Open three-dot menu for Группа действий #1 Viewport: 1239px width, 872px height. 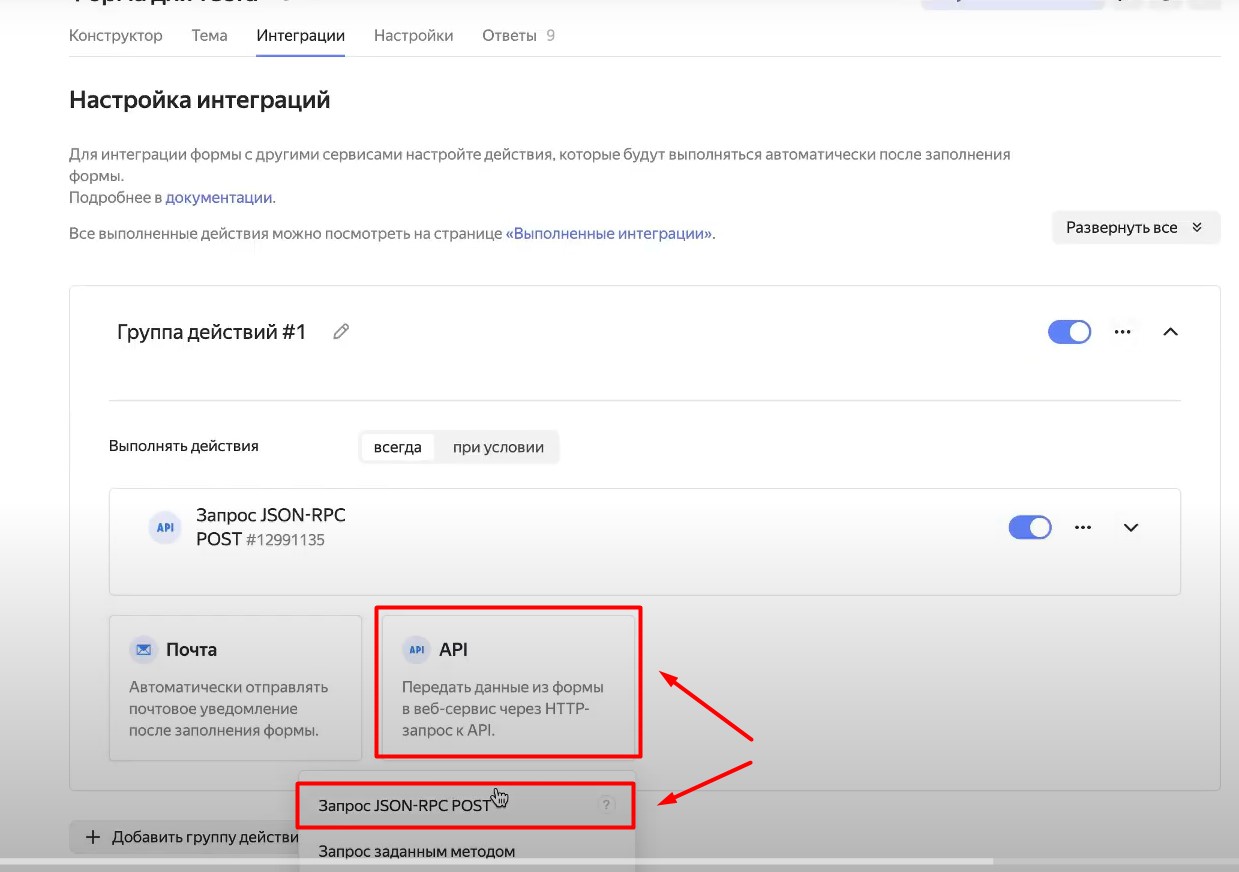click(1122, 332)
